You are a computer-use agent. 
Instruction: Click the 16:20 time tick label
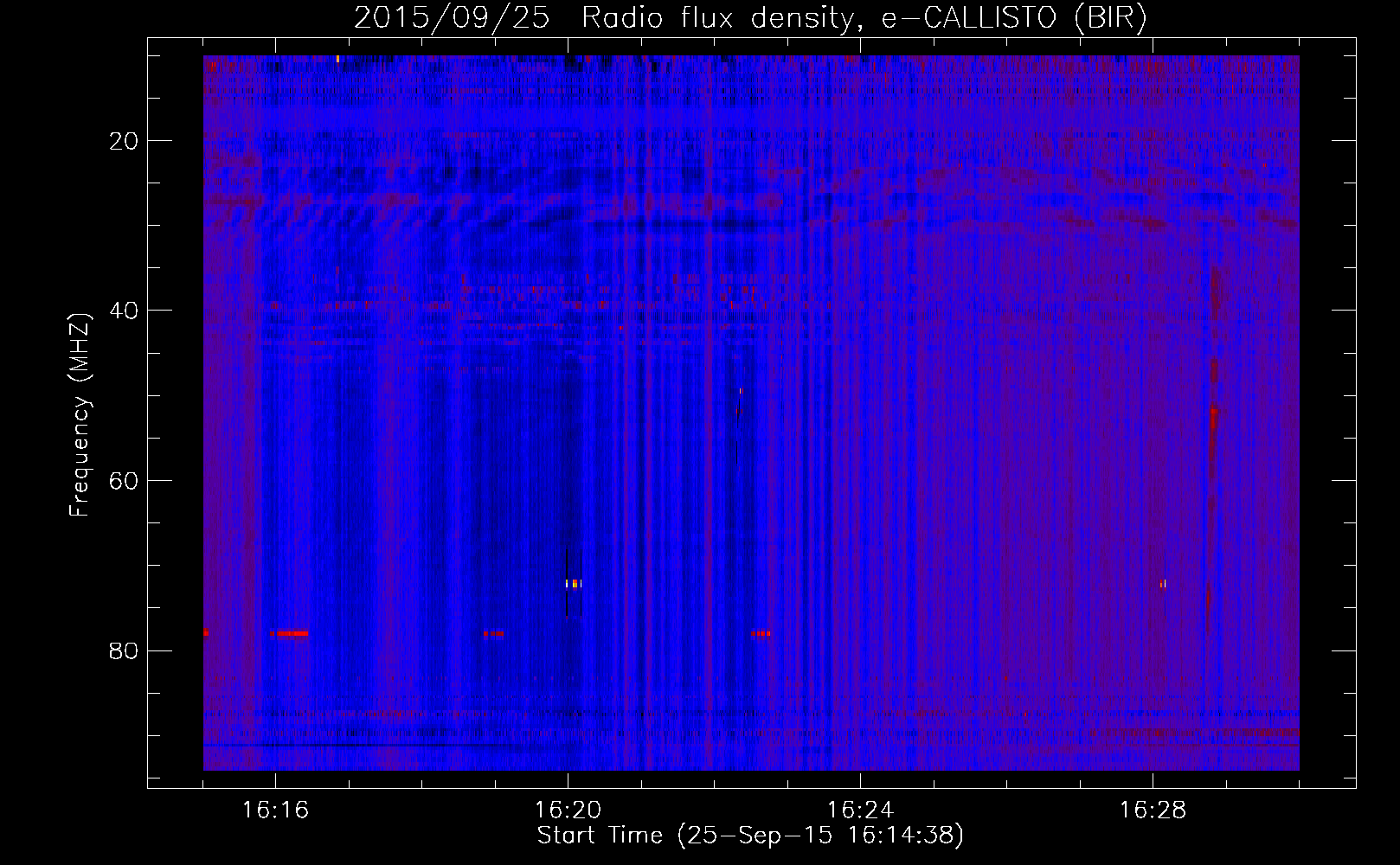click(568, 811)
